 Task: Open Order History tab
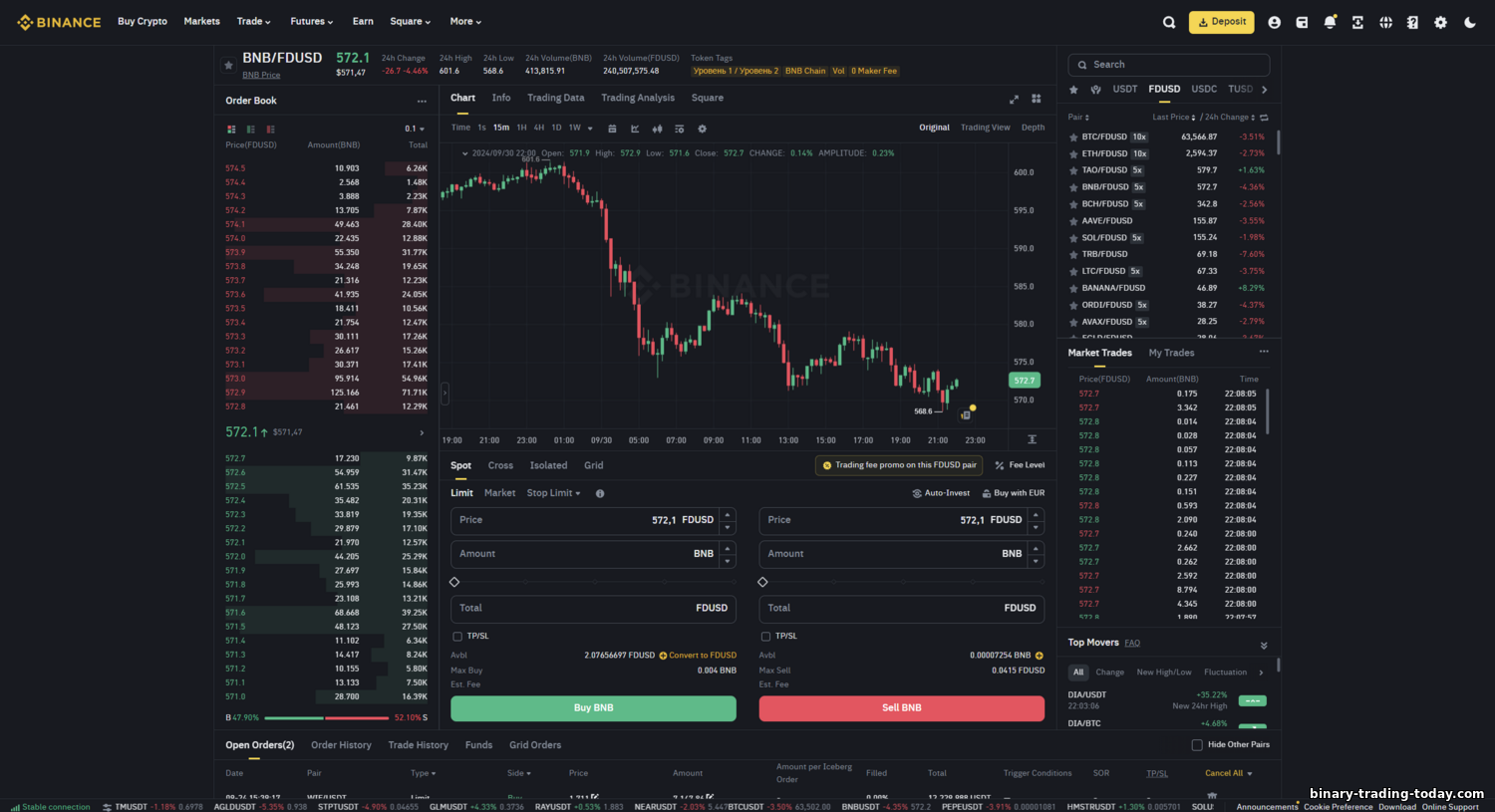click(x=341, y=745)
